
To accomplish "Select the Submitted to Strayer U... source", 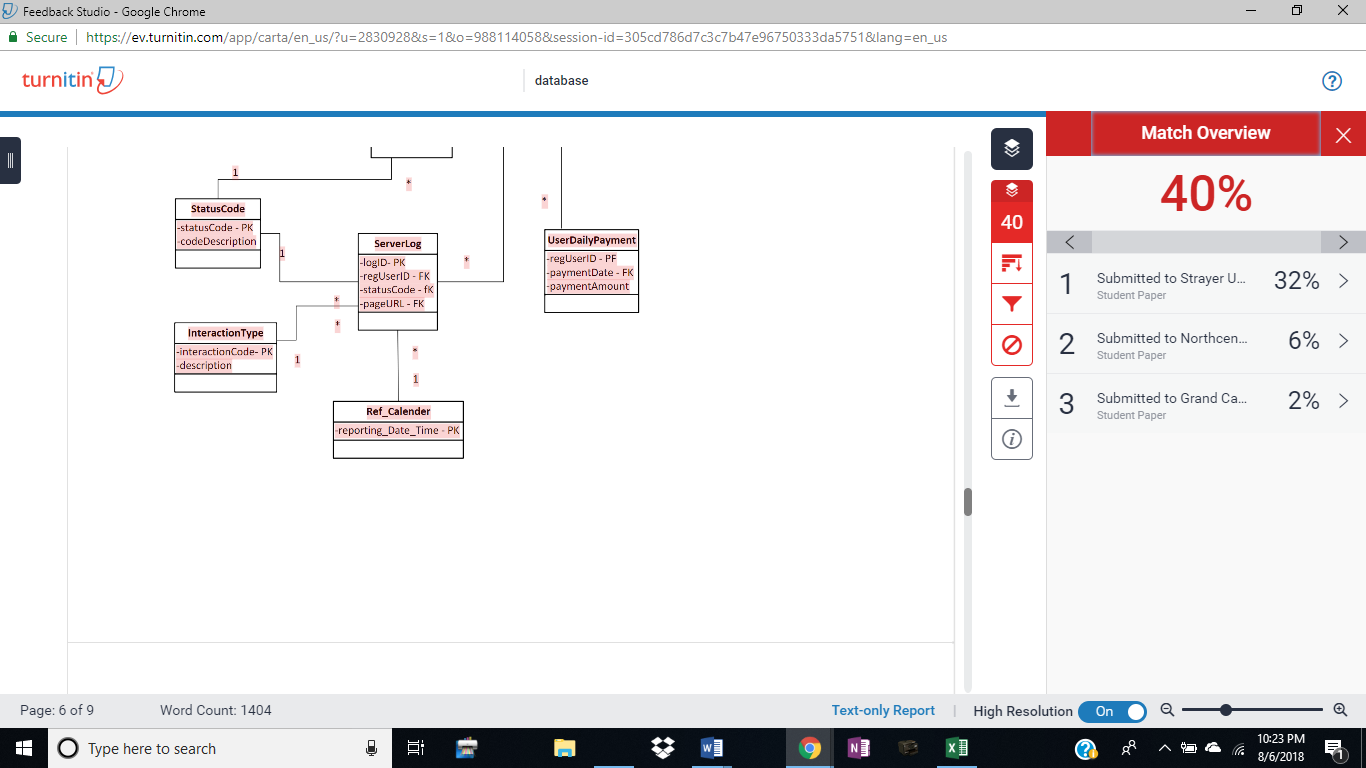I will [x=1171, y=278].
